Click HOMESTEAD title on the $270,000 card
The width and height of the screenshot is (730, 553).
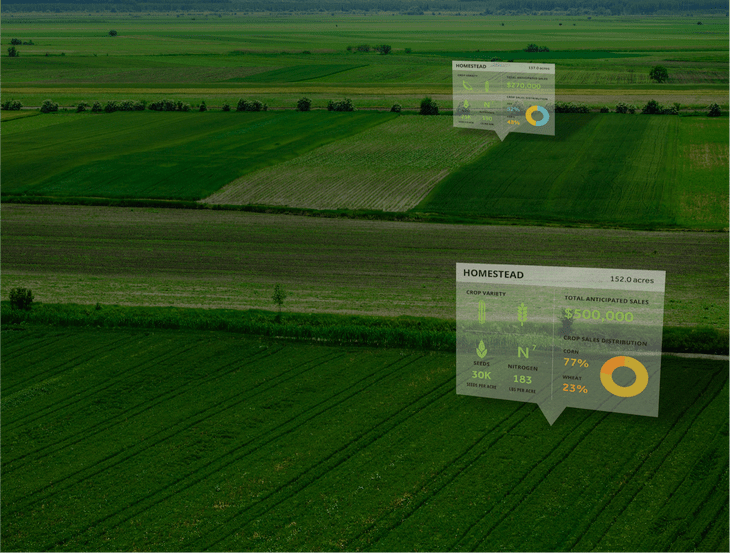471,66
